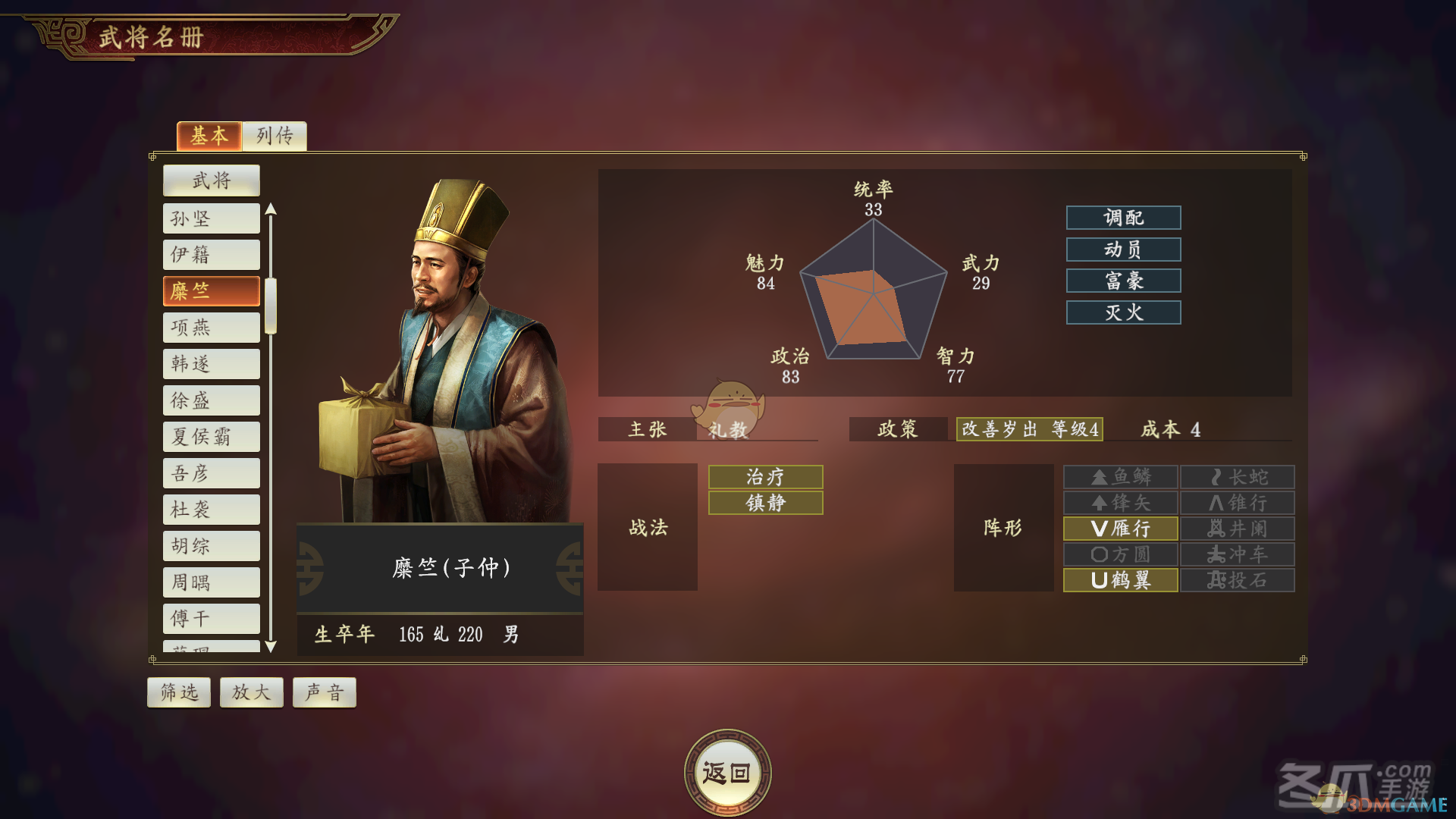Click the list scroll down arrow
The image size is (1456, 819).
(271, 646)
